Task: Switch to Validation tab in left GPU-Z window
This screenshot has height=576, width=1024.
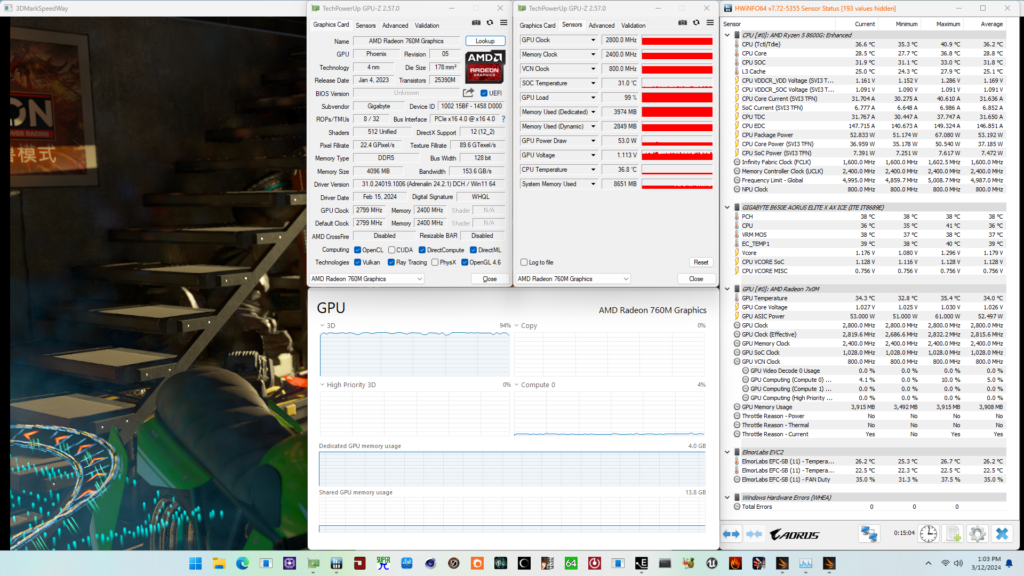Action: pyautogui.click(x=427, y=25)
